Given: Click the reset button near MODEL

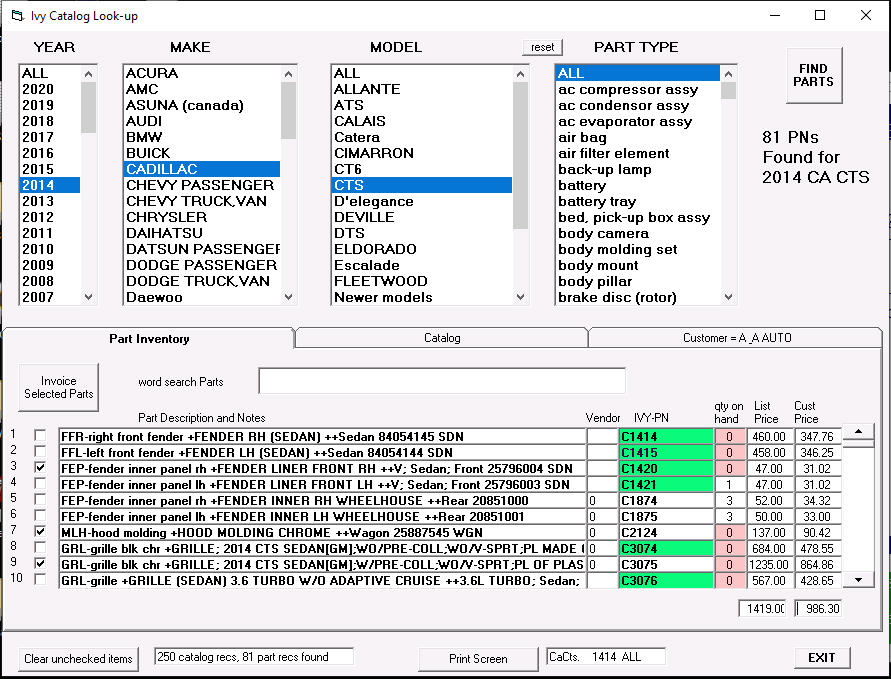Looking at the screenshot, I should coord(542,47).
